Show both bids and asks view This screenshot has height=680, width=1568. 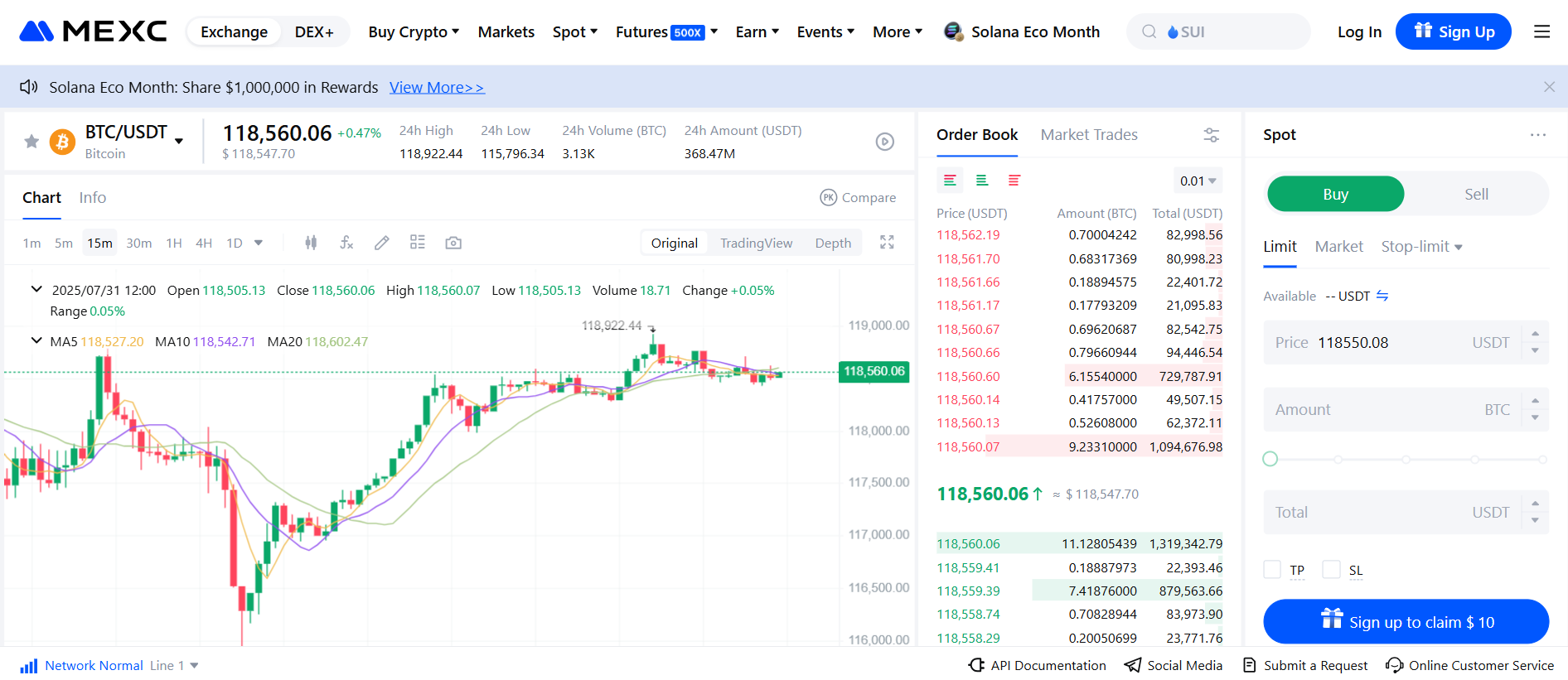point(950,180)
